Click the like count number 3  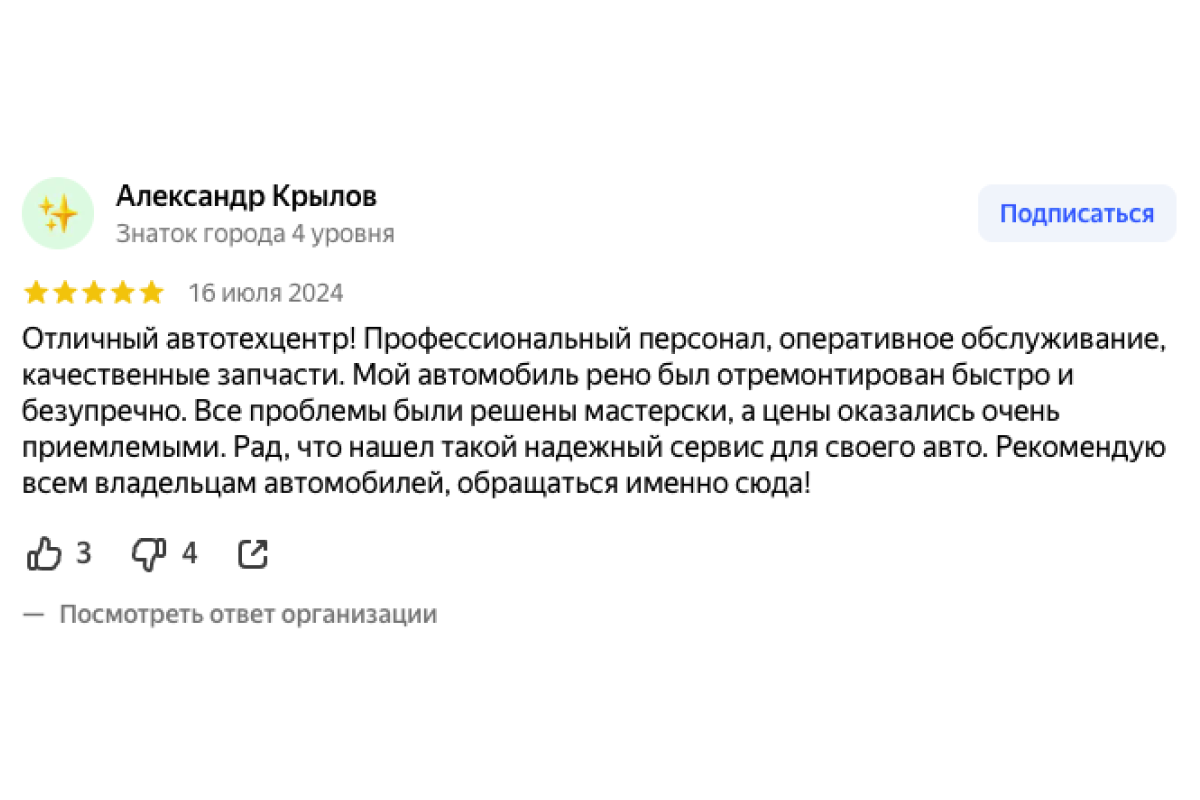[84, 553]
